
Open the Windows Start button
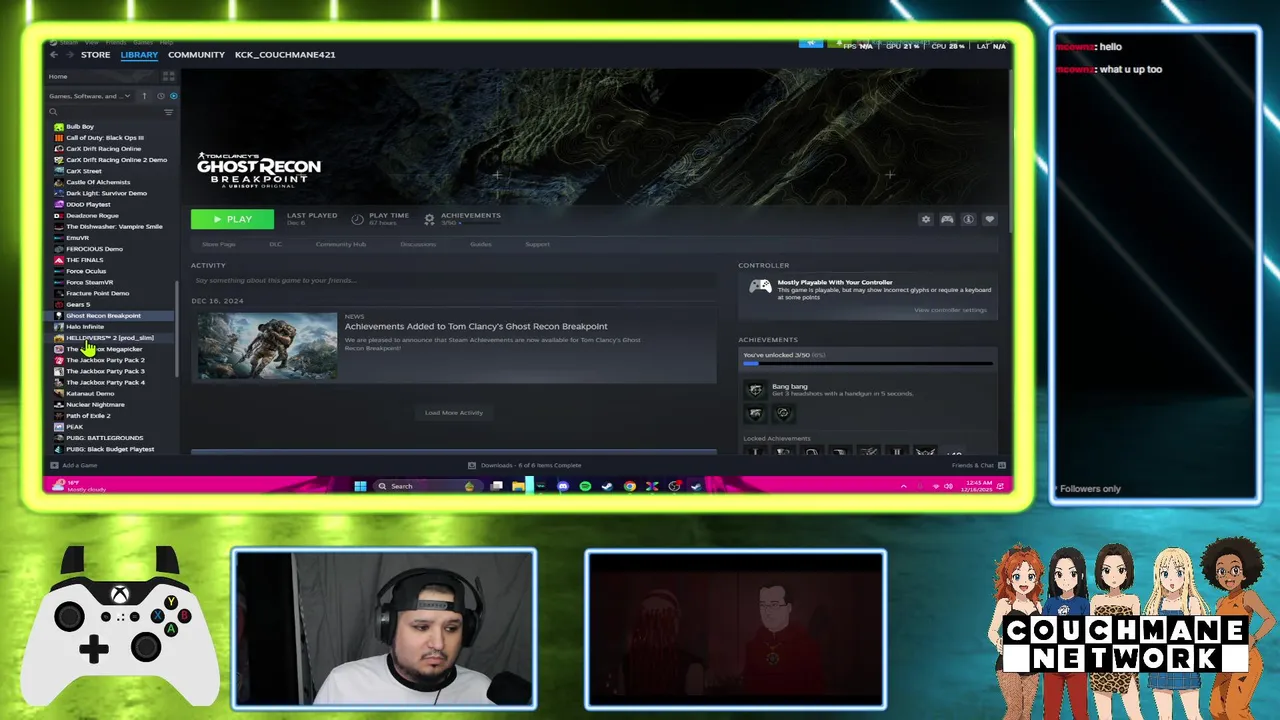click(x=360, y=486)
